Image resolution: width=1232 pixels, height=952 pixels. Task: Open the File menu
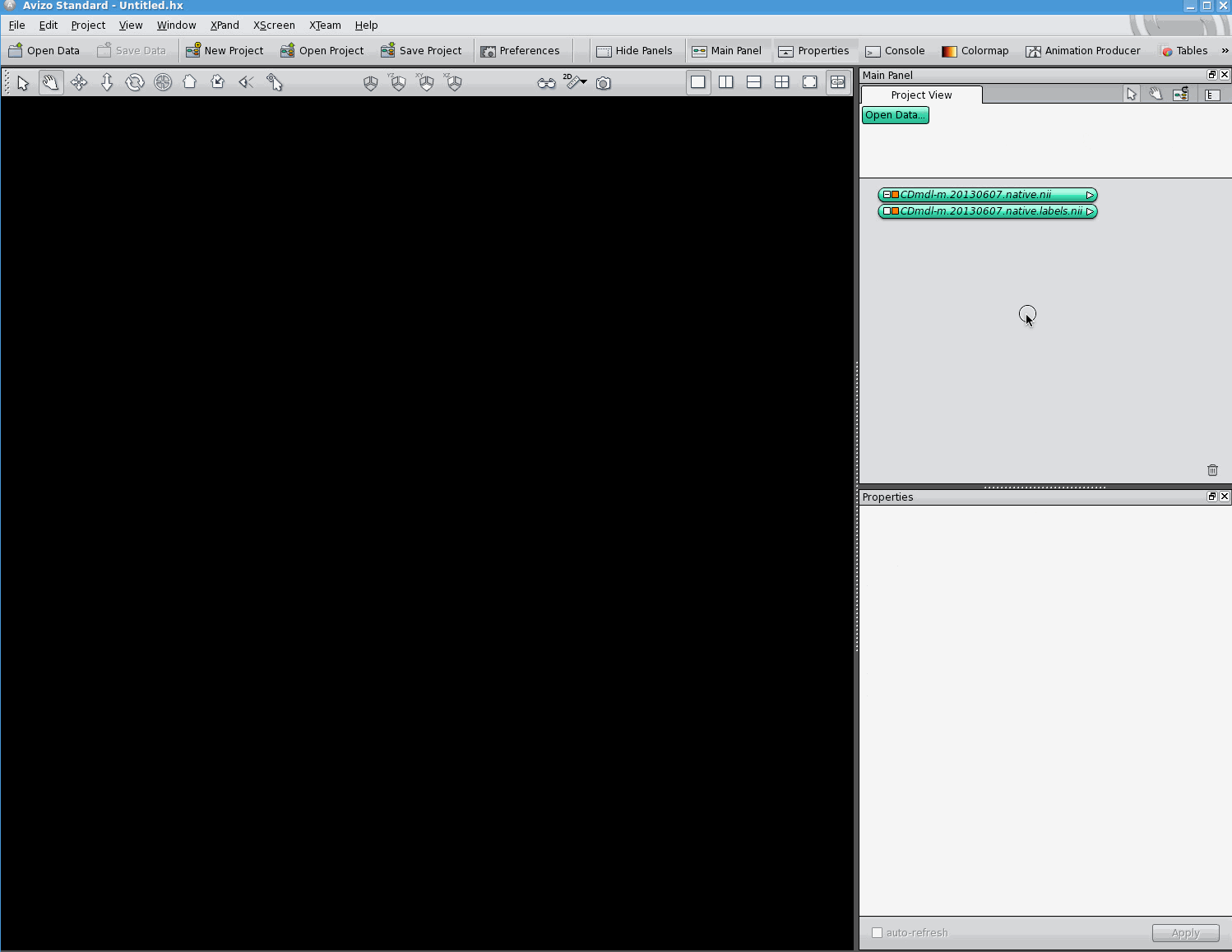point(16,25)
